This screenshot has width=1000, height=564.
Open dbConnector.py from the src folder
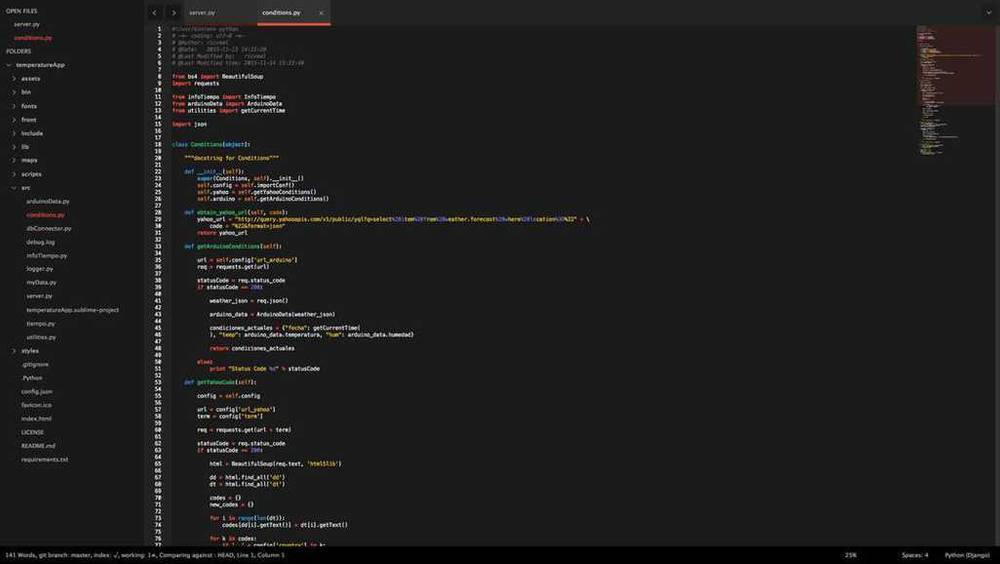tap(48, 228)
